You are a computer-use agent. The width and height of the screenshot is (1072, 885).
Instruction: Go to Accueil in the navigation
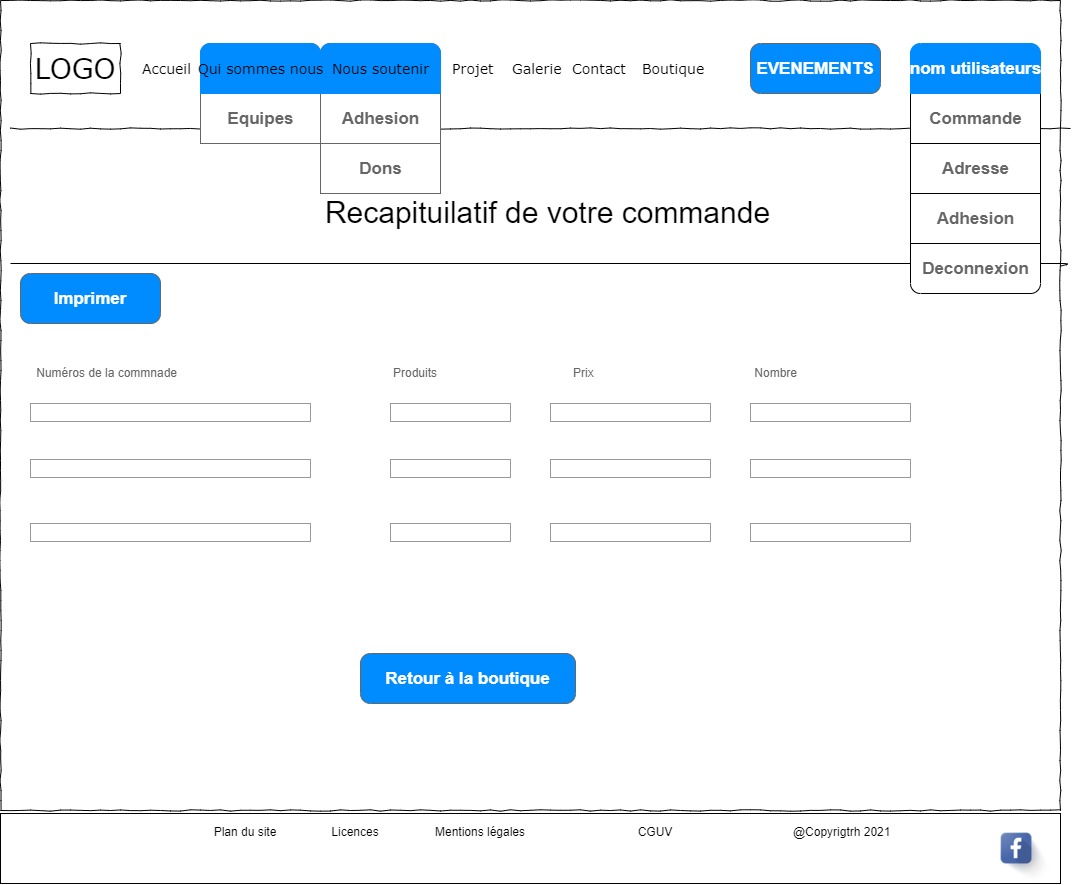166,69
